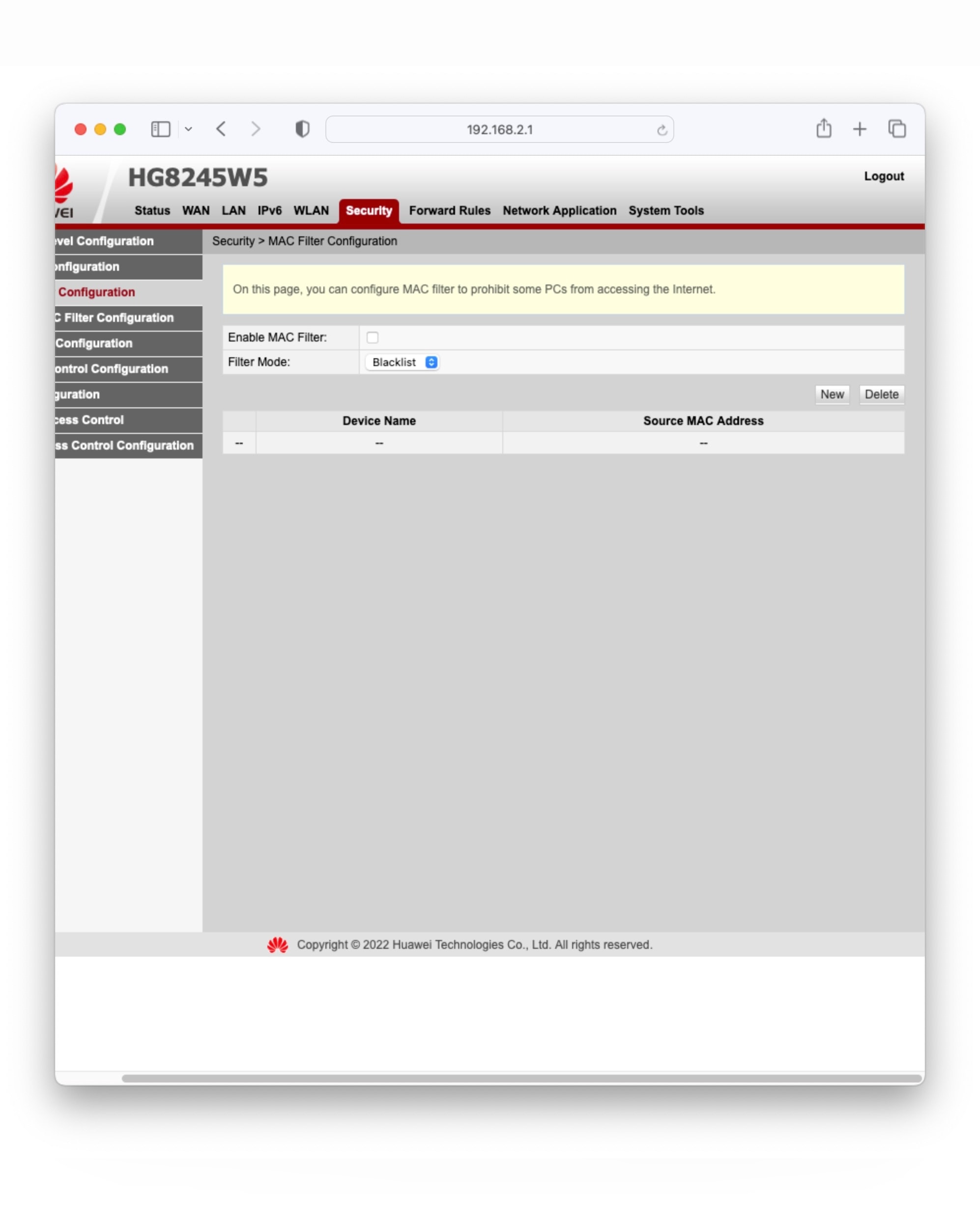The image size is (980, 1225).
Task: Open the Forward Rules tab
Action: [x=450, y=210]
